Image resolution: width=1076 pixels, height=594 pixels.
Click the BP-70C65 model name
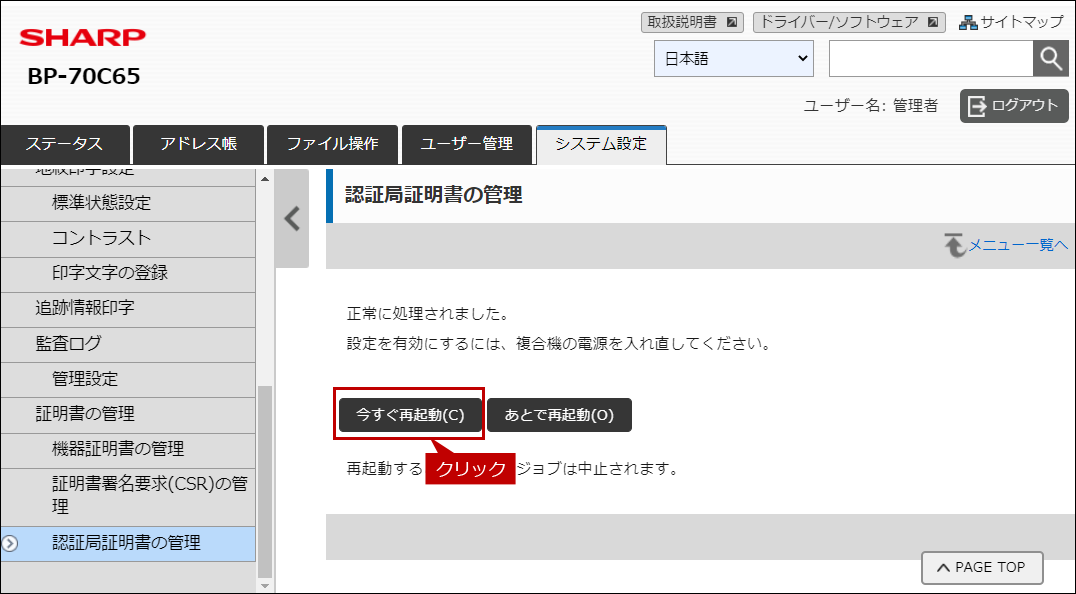pyautogui.click(x=84, y=76)
